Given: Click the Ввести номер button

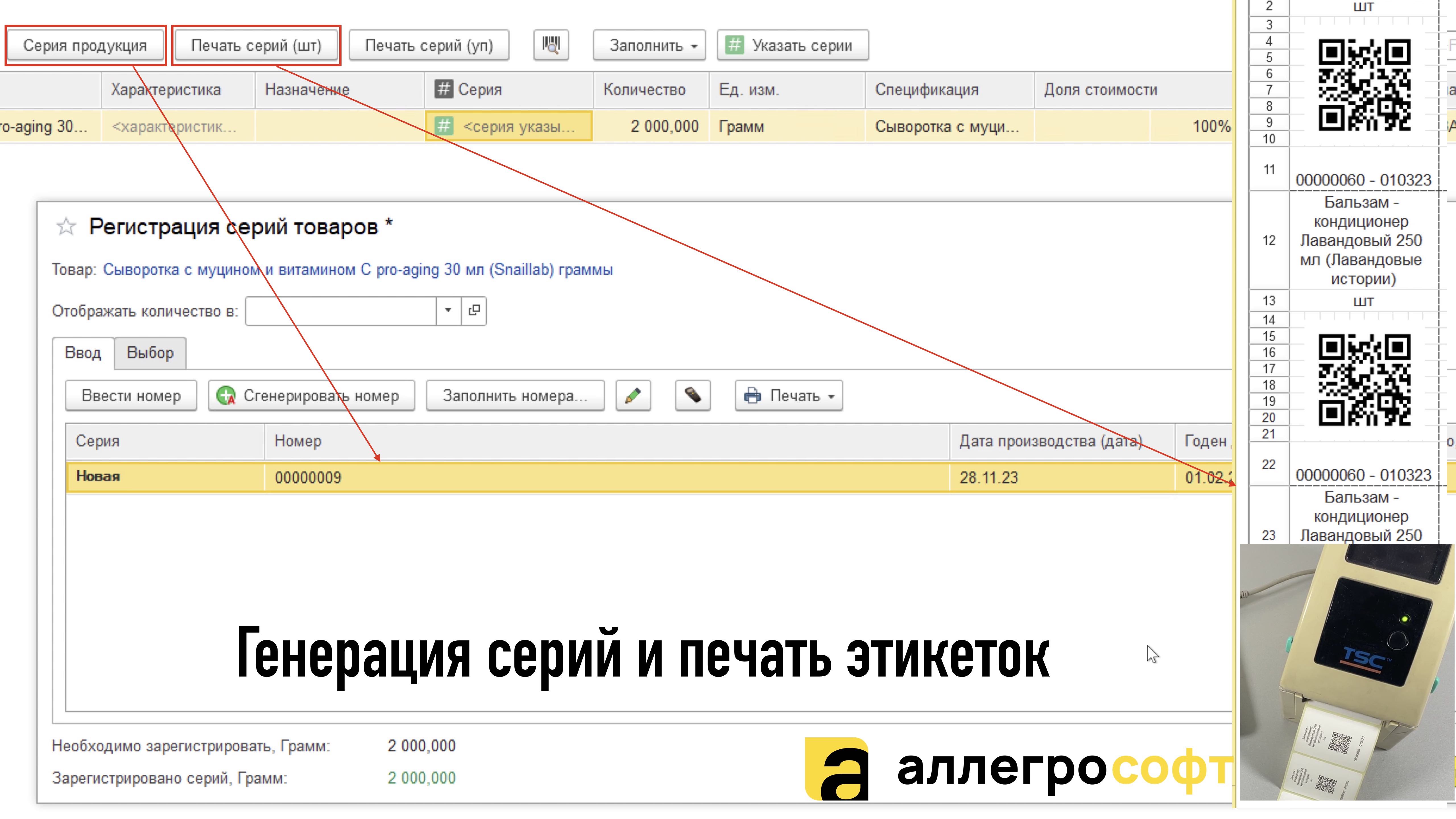Looking at the screenshot, I should click(131, 396).
